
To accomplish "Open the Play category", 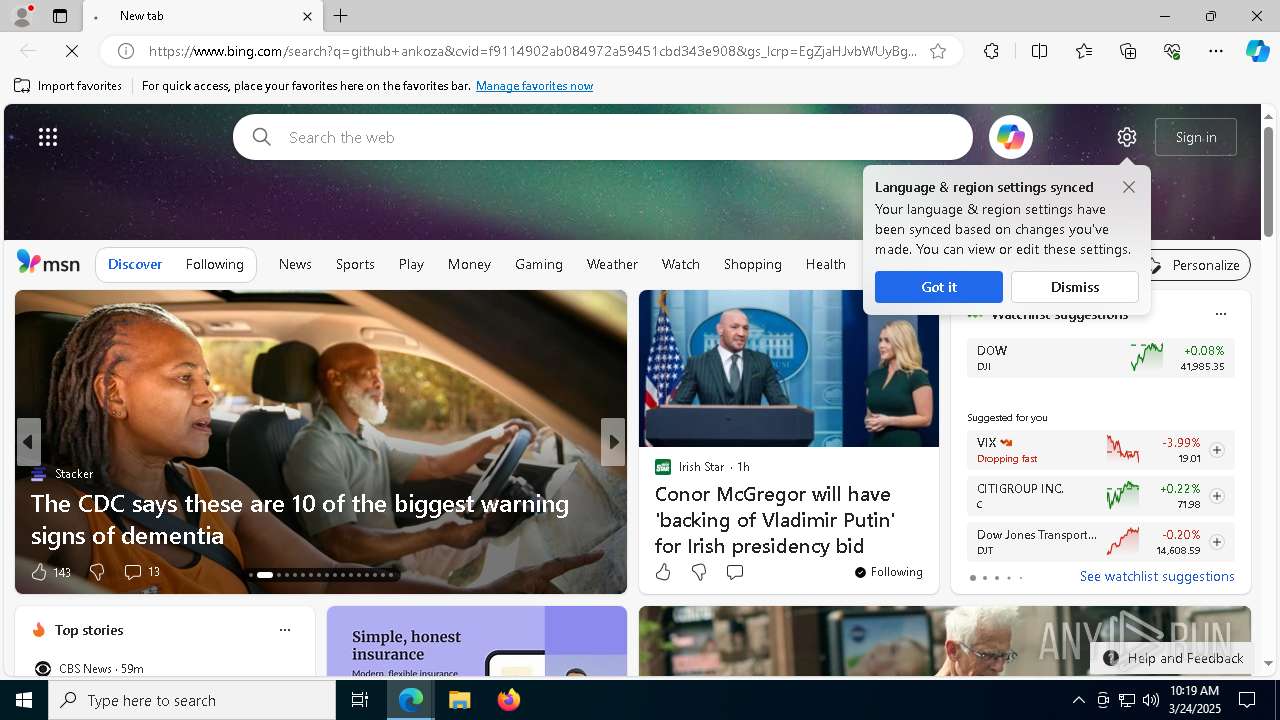I will click(411, 264).
